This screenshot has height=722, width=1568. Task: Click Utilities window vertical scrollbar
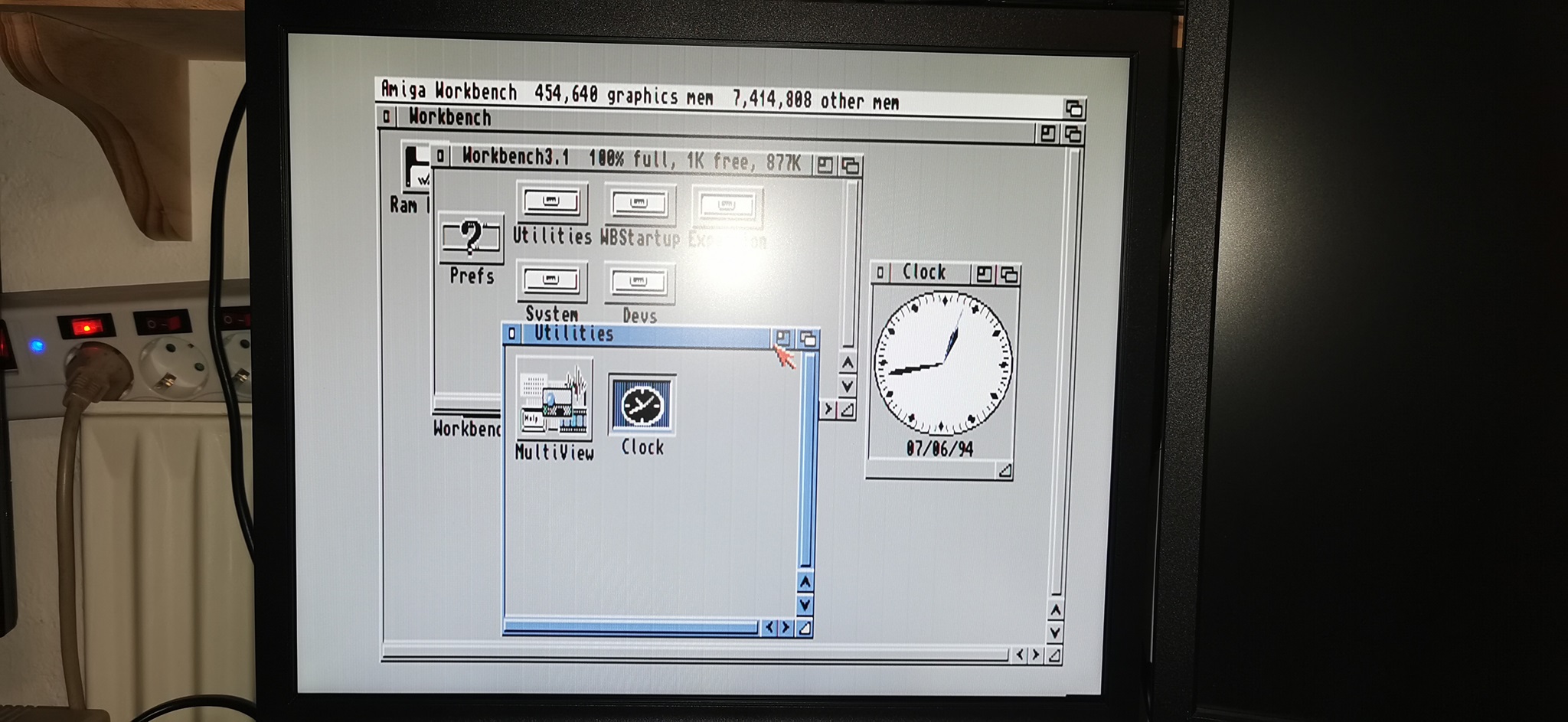tap(806, 460)
